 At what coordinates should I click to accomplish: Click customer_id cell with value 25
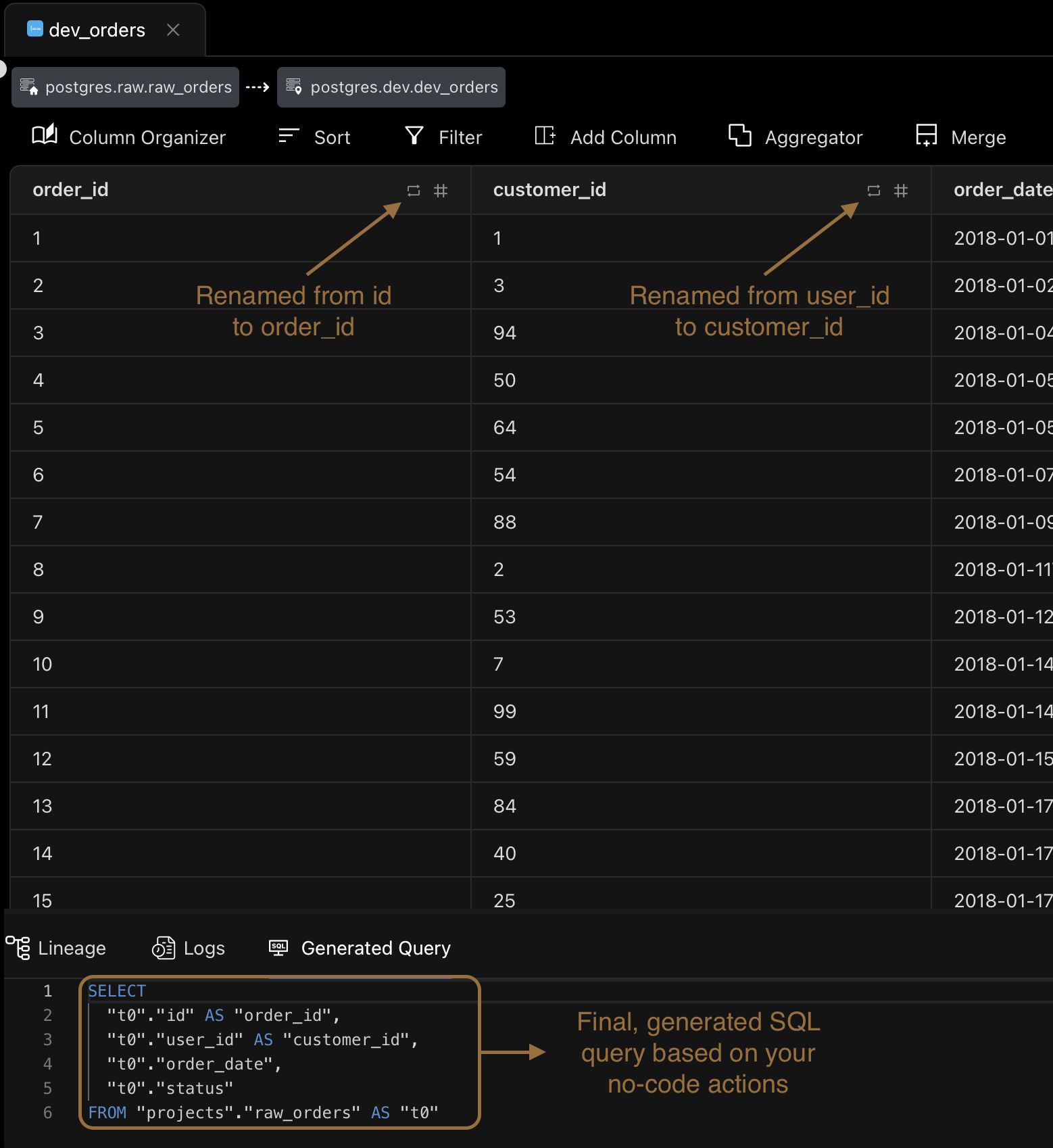[701, 894]
